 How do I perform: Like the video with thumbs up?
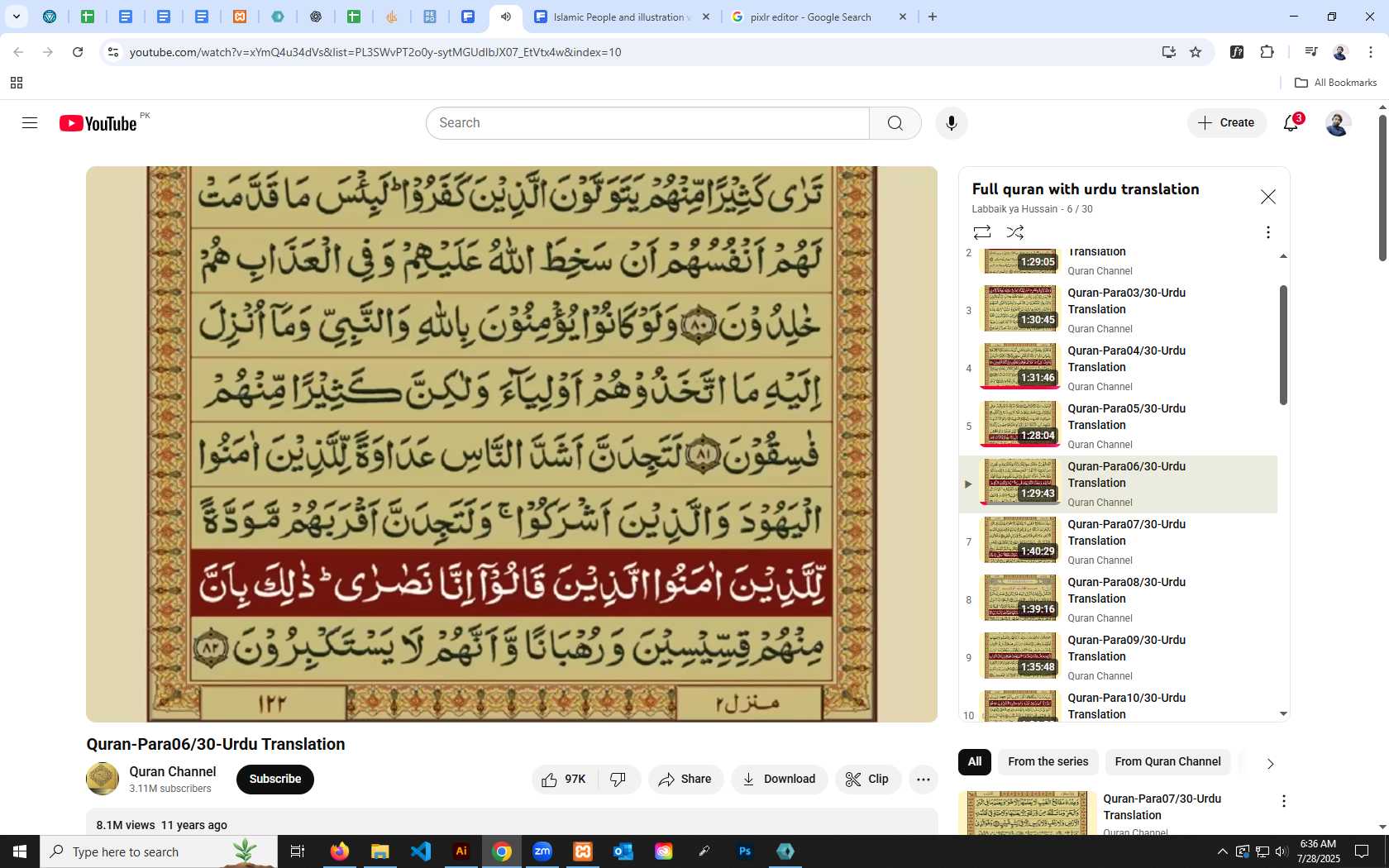565,780
